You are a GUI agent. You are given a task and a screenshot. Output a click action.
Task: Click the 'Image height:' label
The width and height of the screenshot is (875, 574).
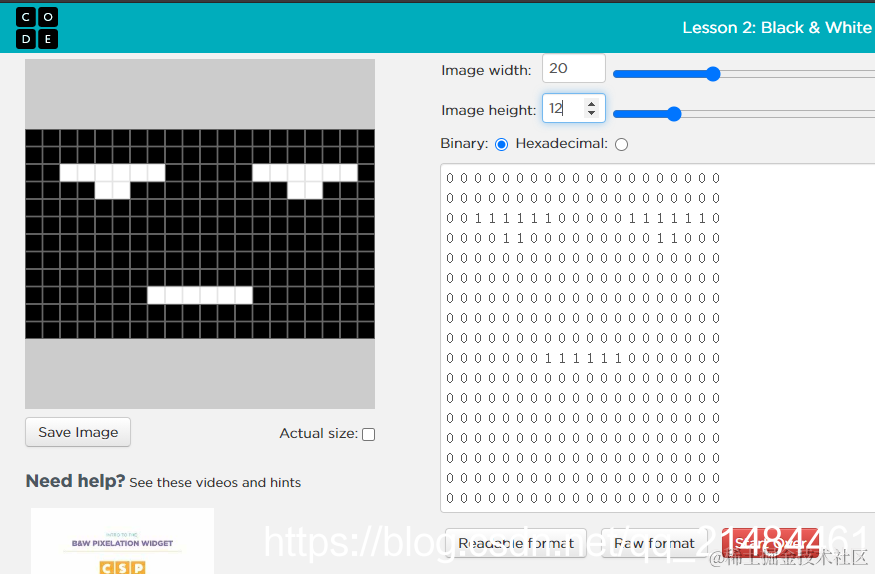[488, 110]
